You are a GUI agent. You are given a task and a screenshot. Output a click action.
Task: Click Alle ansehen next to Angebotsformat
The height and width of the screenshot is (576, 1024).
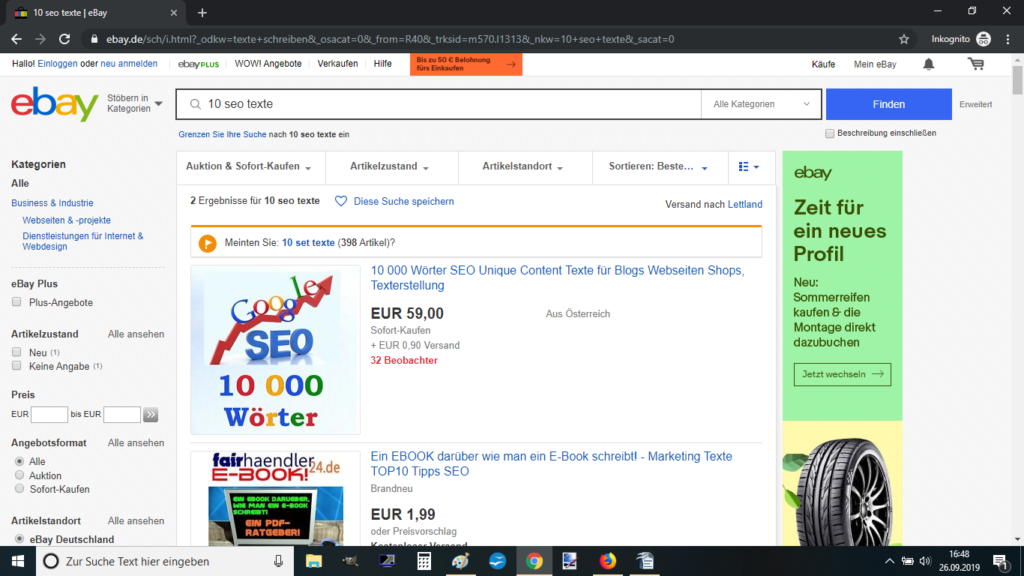coord(136,443)
